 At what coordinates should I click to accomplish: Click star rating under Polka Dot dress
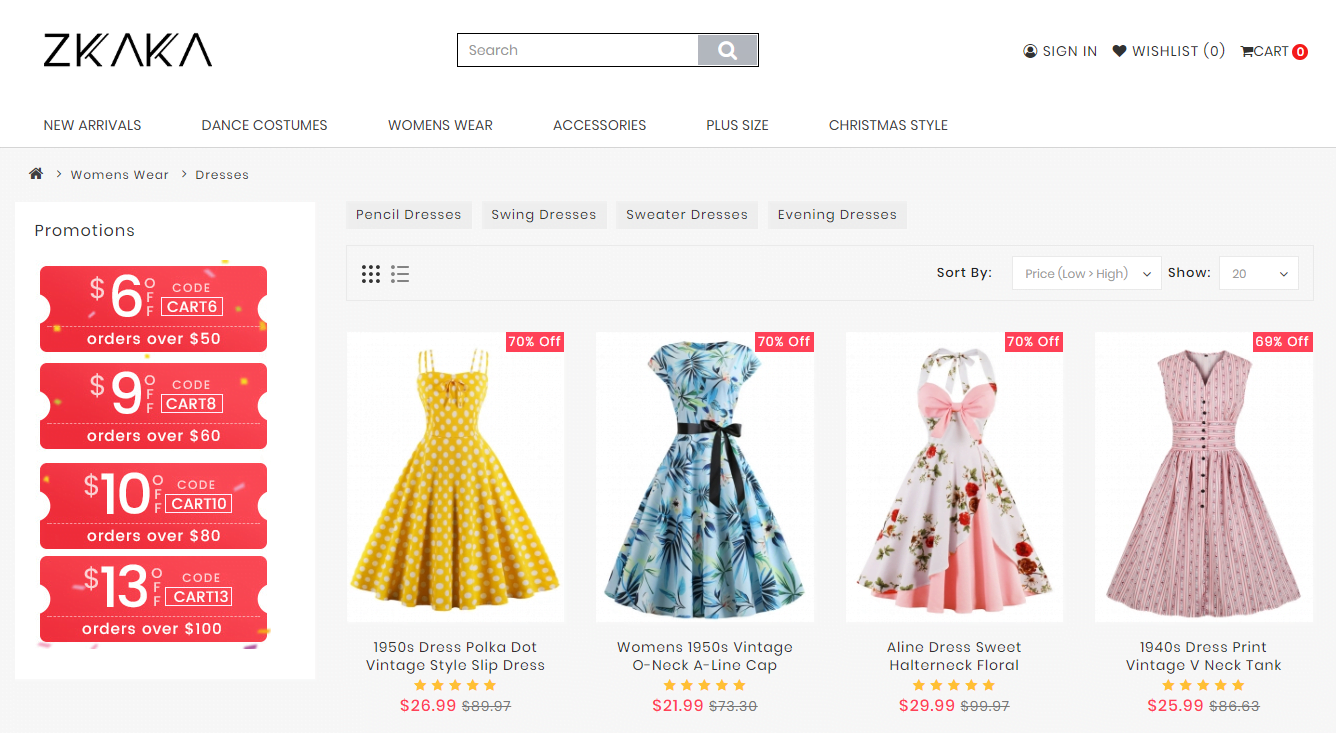(x=455, y=686)
